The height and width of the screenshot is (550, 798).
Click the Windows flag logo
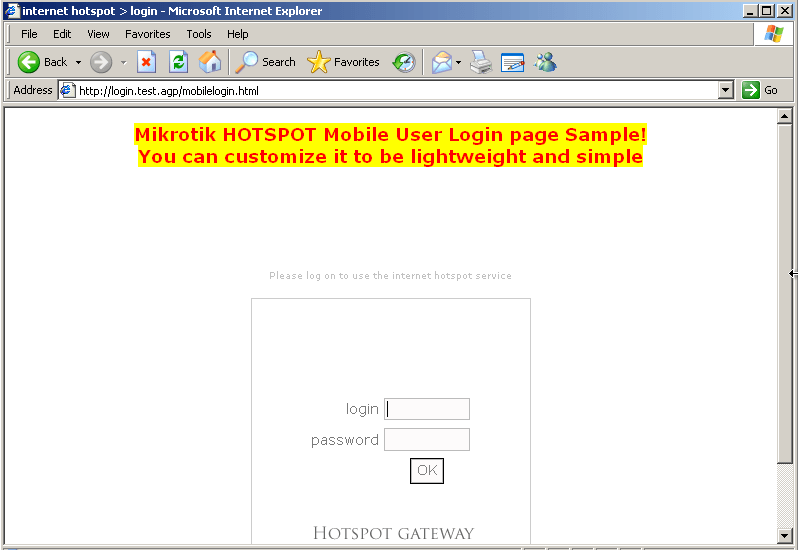click(x=774, y=34)
